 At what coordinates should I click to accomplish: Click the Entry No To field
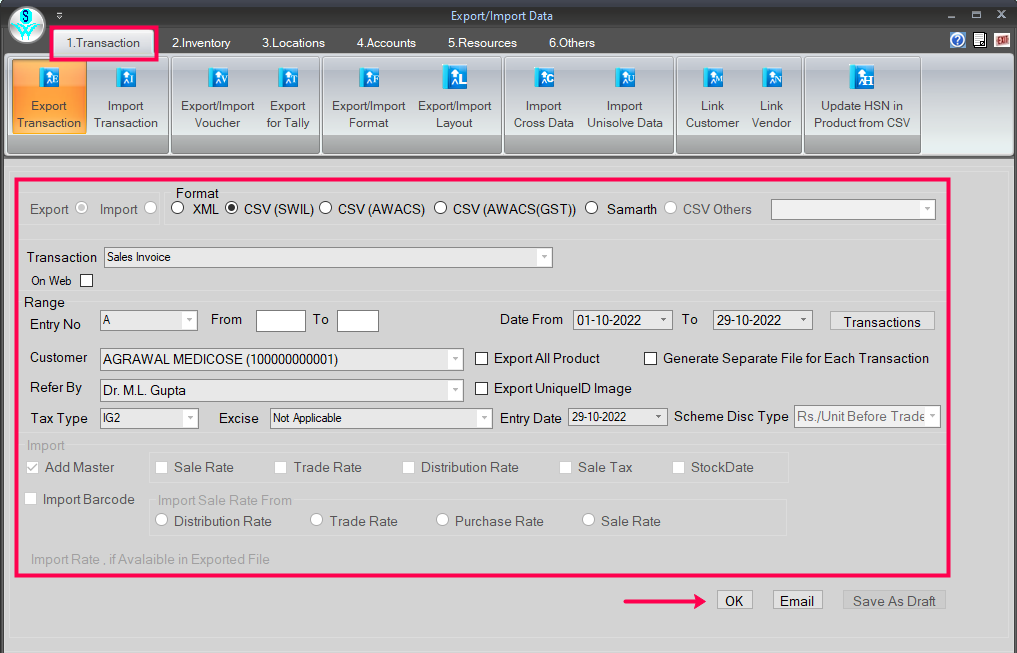click(358, 321)
